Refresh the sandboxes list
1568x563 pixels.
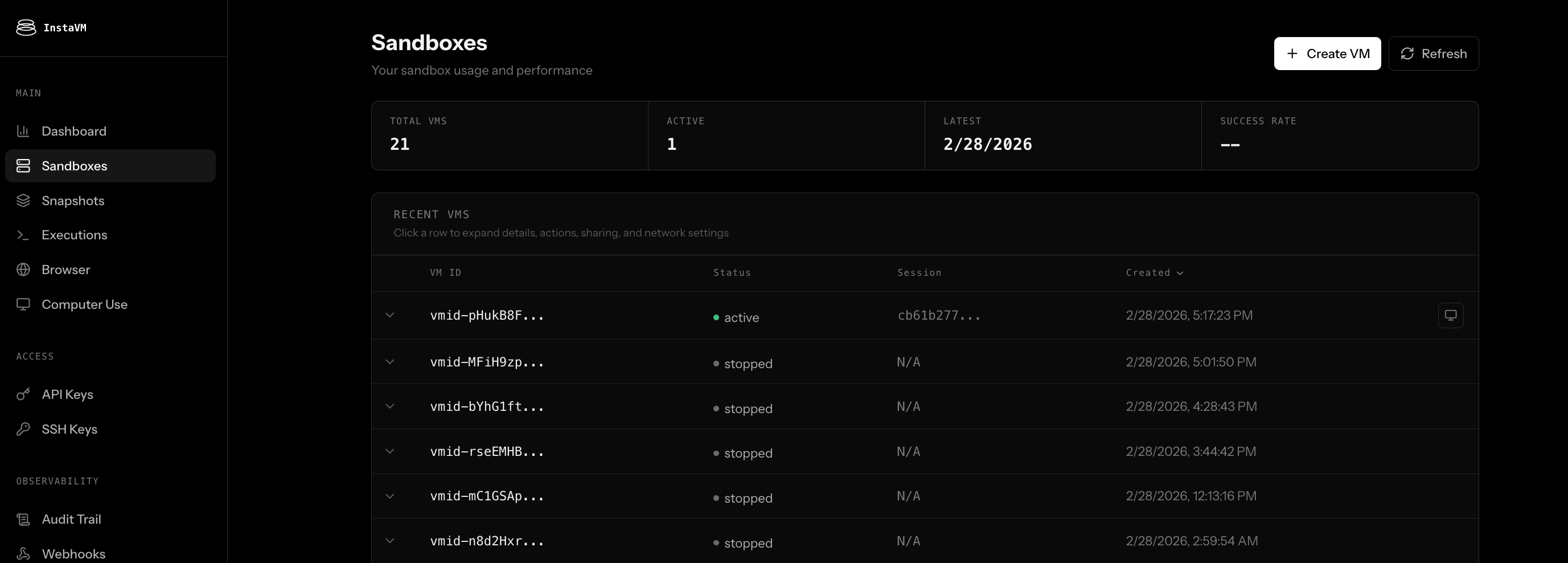click(x=1434, y=54)
